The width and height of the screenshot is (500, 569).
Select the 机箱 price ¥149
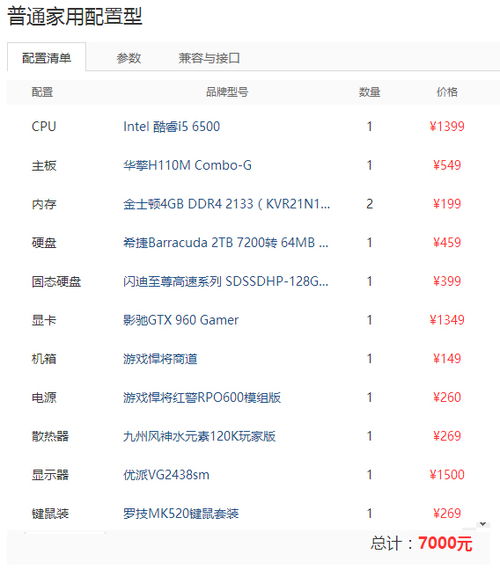[447, 359]
